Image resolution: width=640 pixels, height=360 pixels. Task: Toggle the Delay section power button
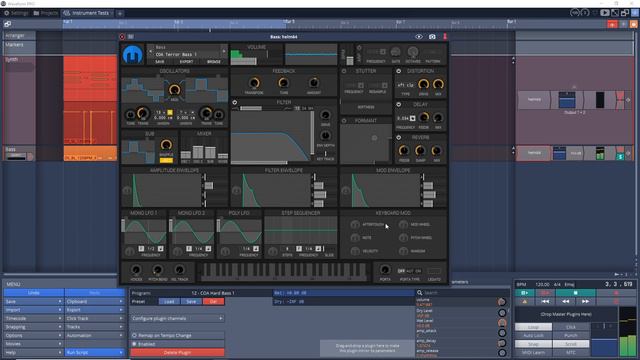tap(398, 104)
